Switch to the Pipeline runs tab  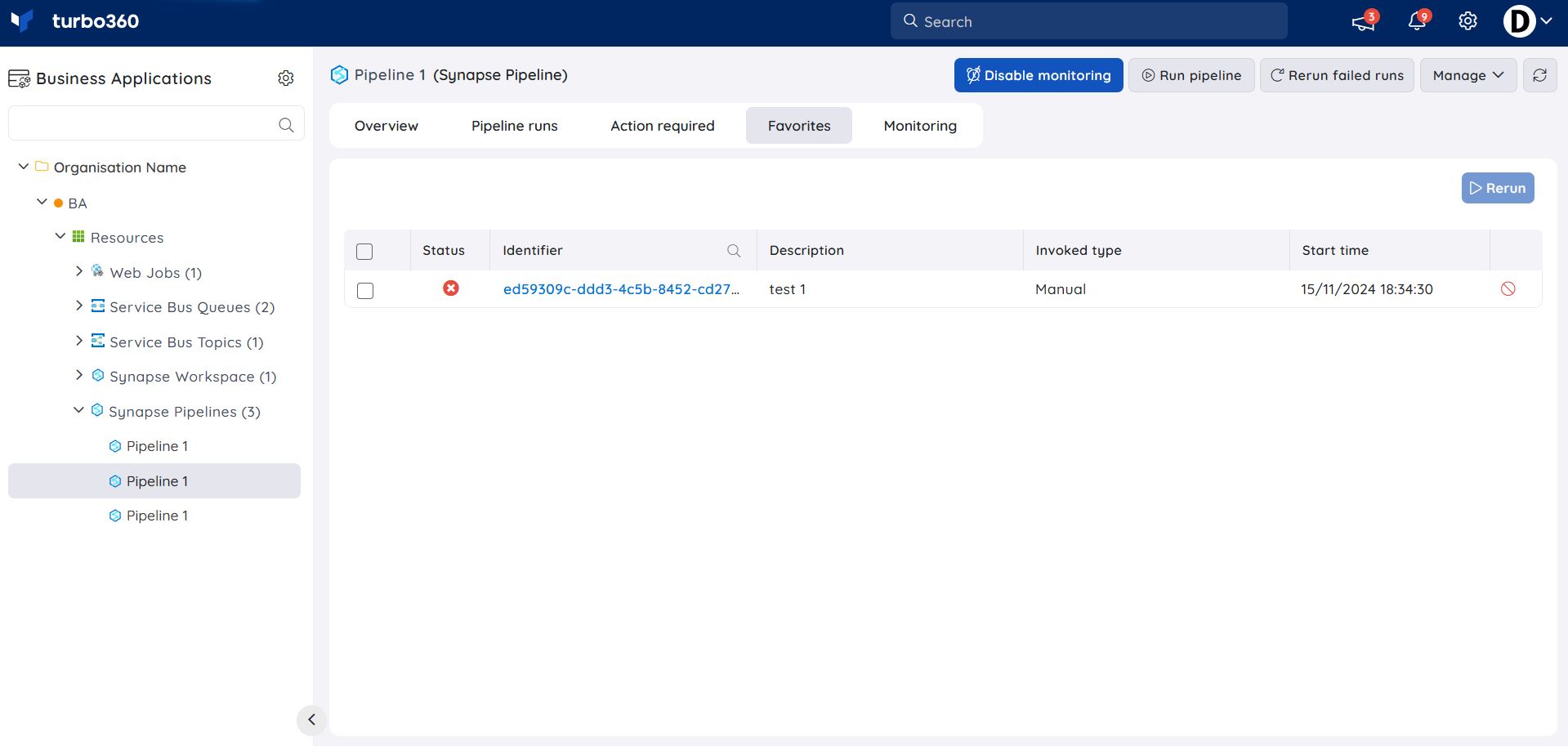click(x=515, y=126)
